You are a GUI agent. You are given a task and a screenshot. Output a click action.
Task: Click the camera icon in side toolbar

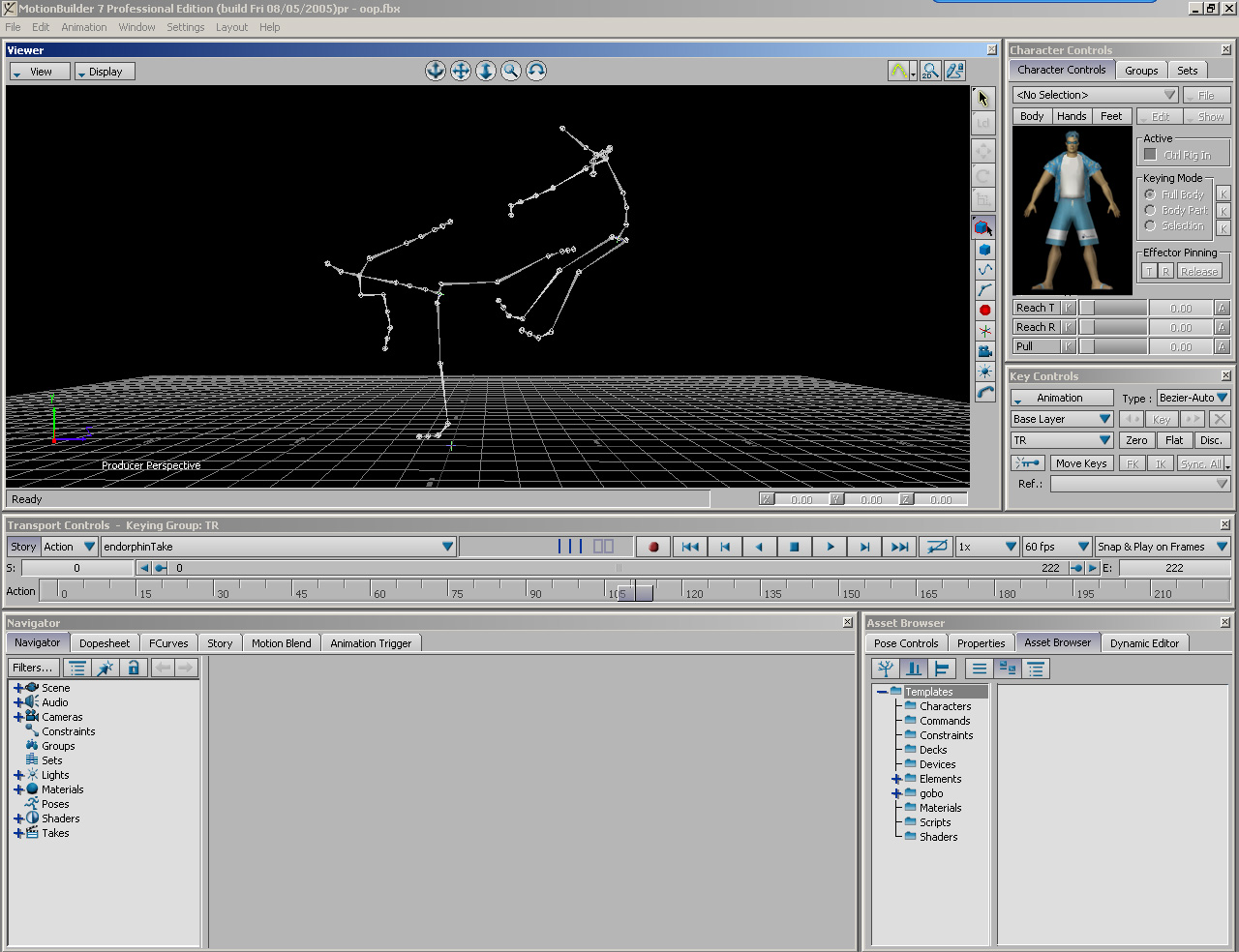click(x=984, y=351)
